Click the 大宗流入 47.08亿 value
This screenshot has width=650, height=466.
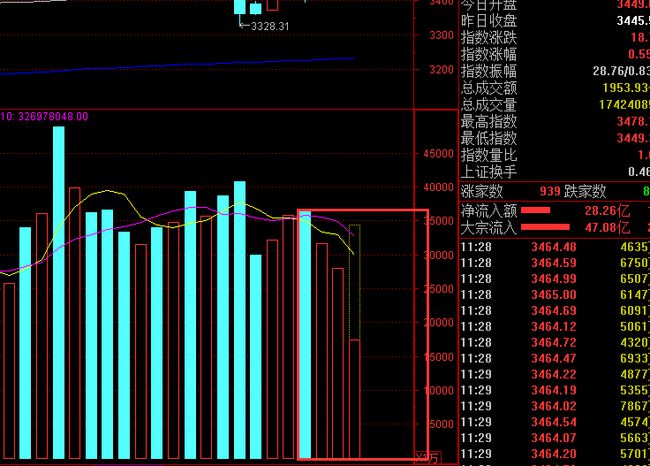tap(607, 228)
